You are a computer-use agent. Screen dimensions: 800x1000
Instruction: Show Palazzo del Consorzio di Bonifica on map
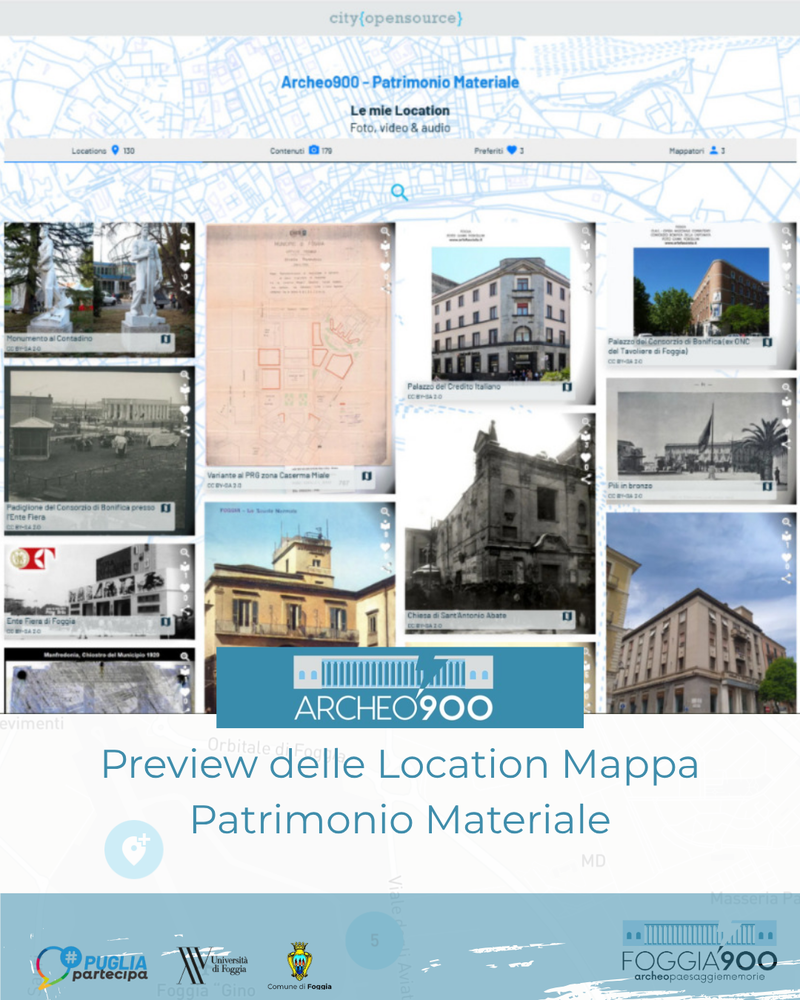coord(767,342)
